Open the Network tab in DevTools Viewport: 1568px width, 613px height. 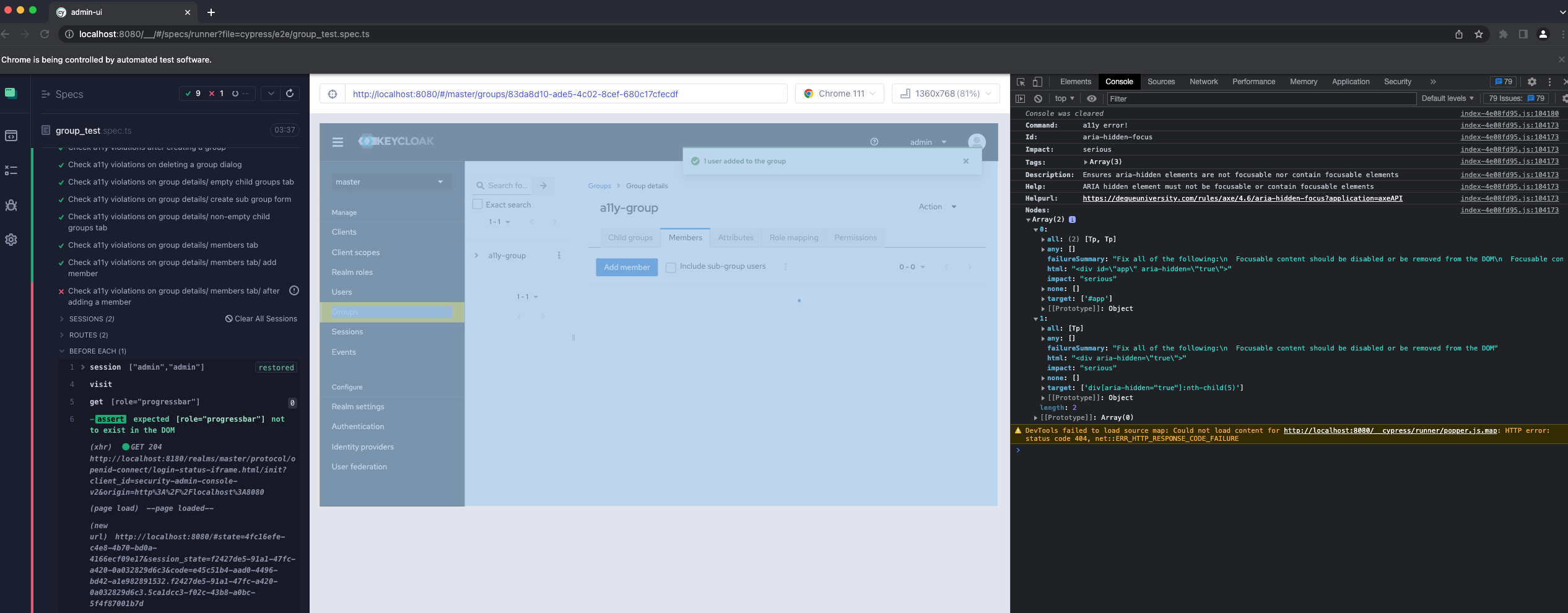(1203, 81)
